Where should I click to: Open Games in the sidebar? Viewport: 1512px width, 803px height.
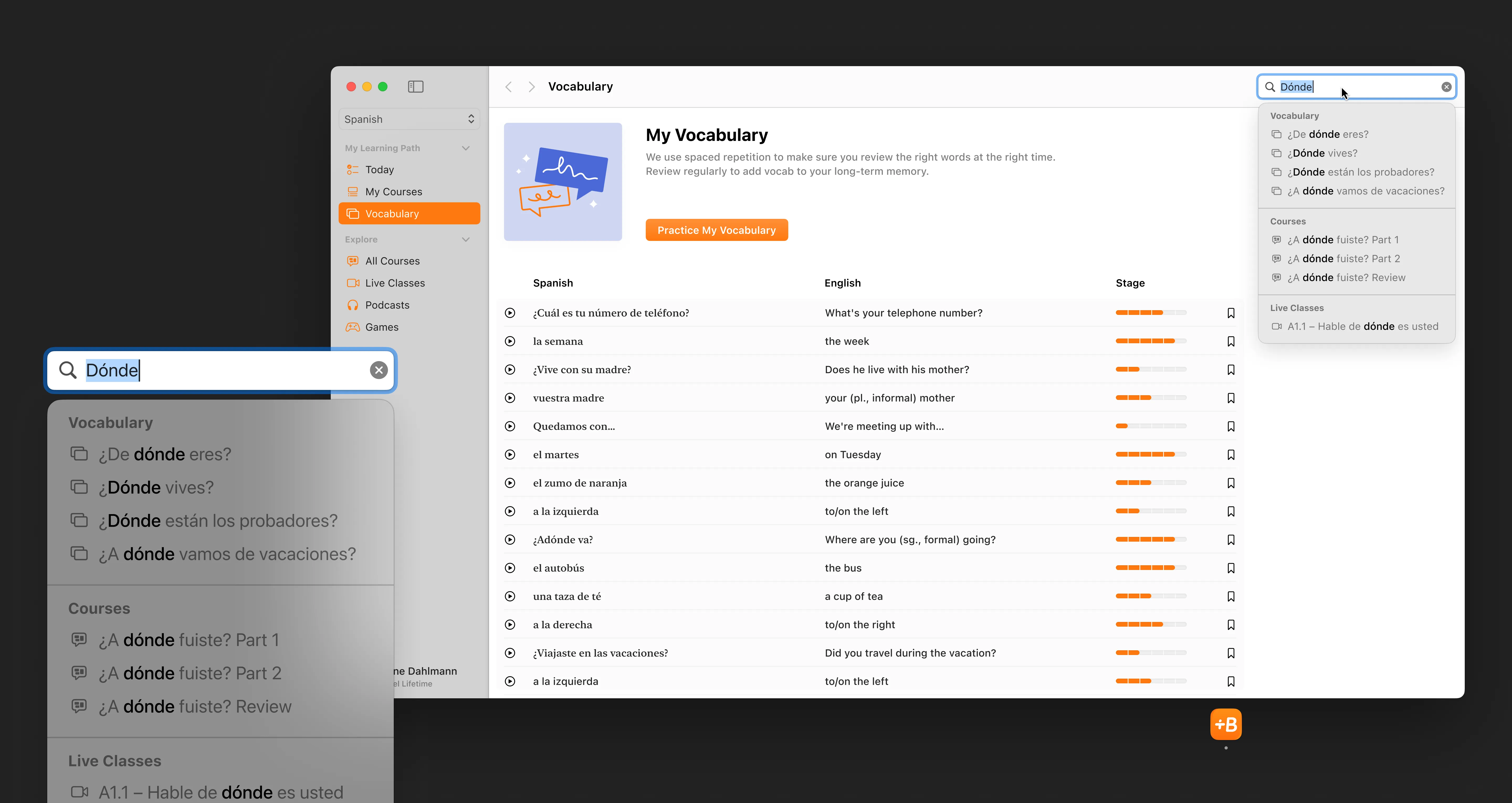[409, 327]
